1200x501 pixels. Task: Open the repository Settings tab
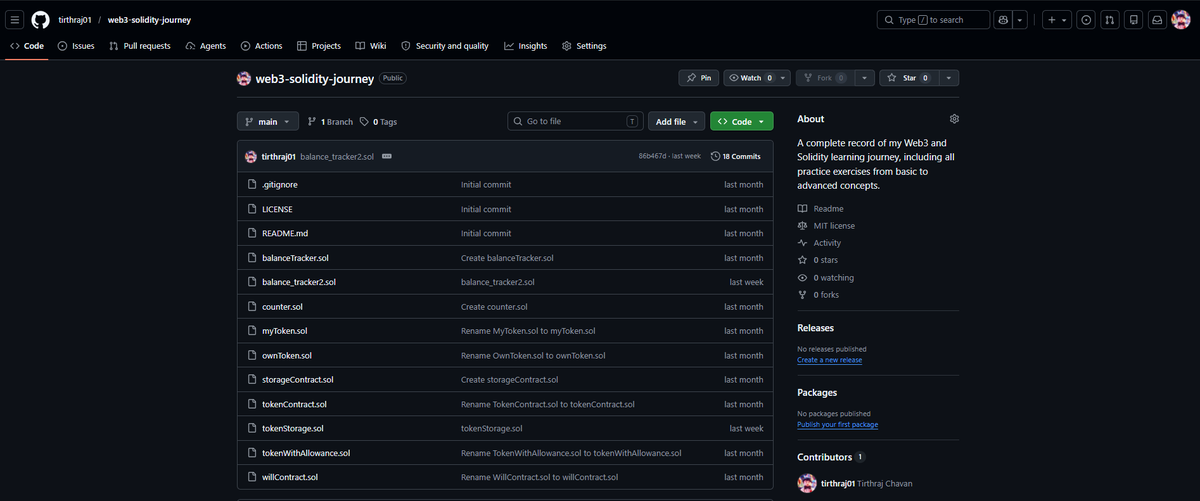[x=585, y=46]
